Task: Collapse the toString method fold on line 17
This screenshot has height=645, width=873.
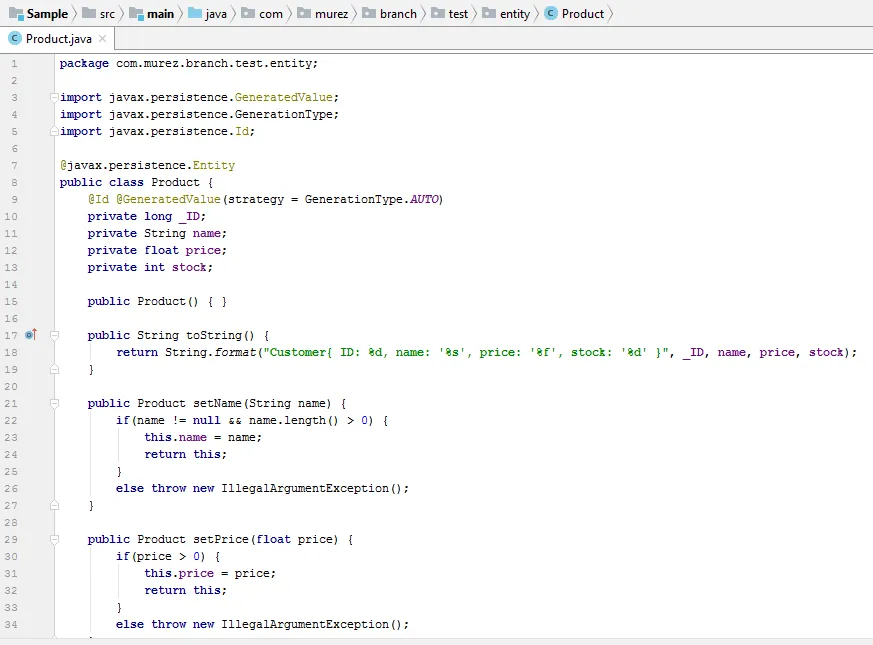Action: (55, 335)
